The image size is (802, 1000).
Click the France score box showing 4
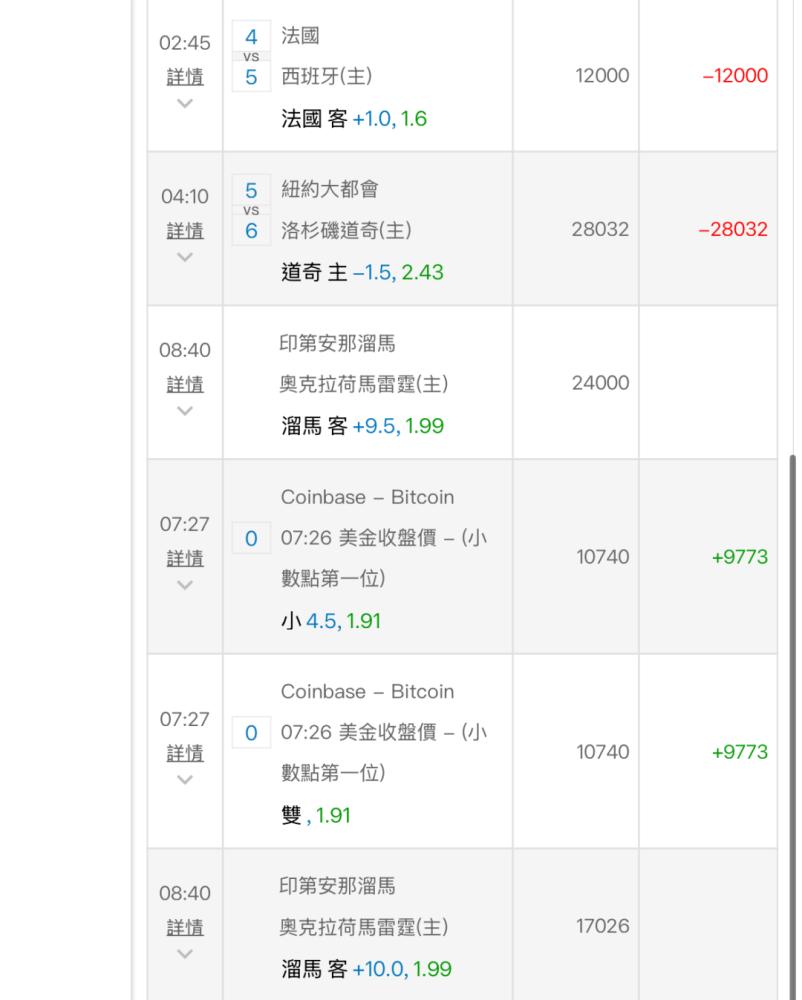pyautogui.click(x=251, y=36)
